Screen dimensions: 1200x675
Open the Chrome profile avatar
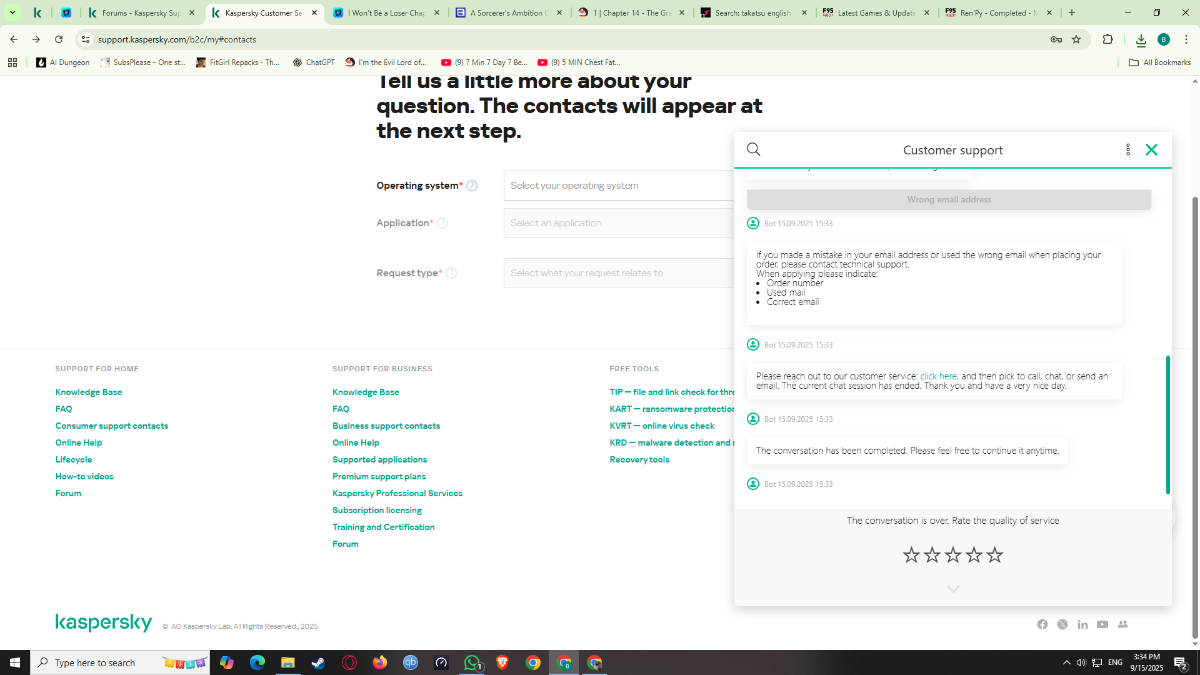[1163, 39]
